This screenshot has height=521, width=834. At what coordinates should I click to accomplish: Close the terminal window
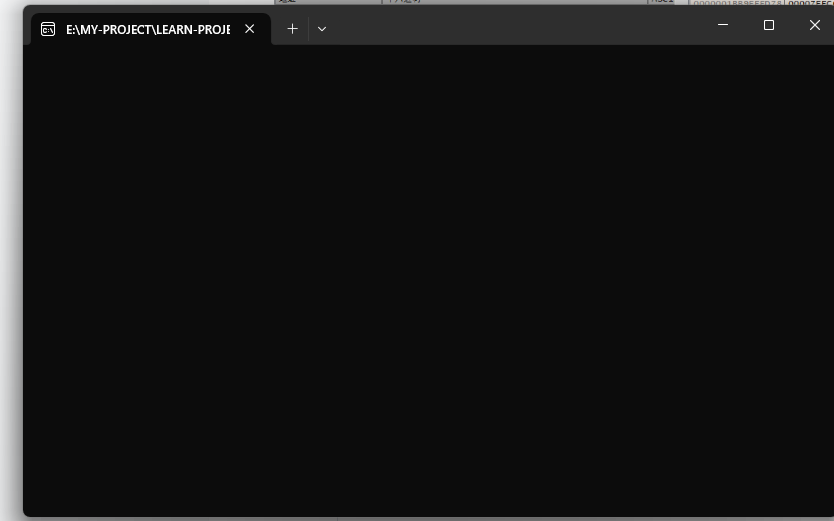pyautogui.click(x=814, y=25)
